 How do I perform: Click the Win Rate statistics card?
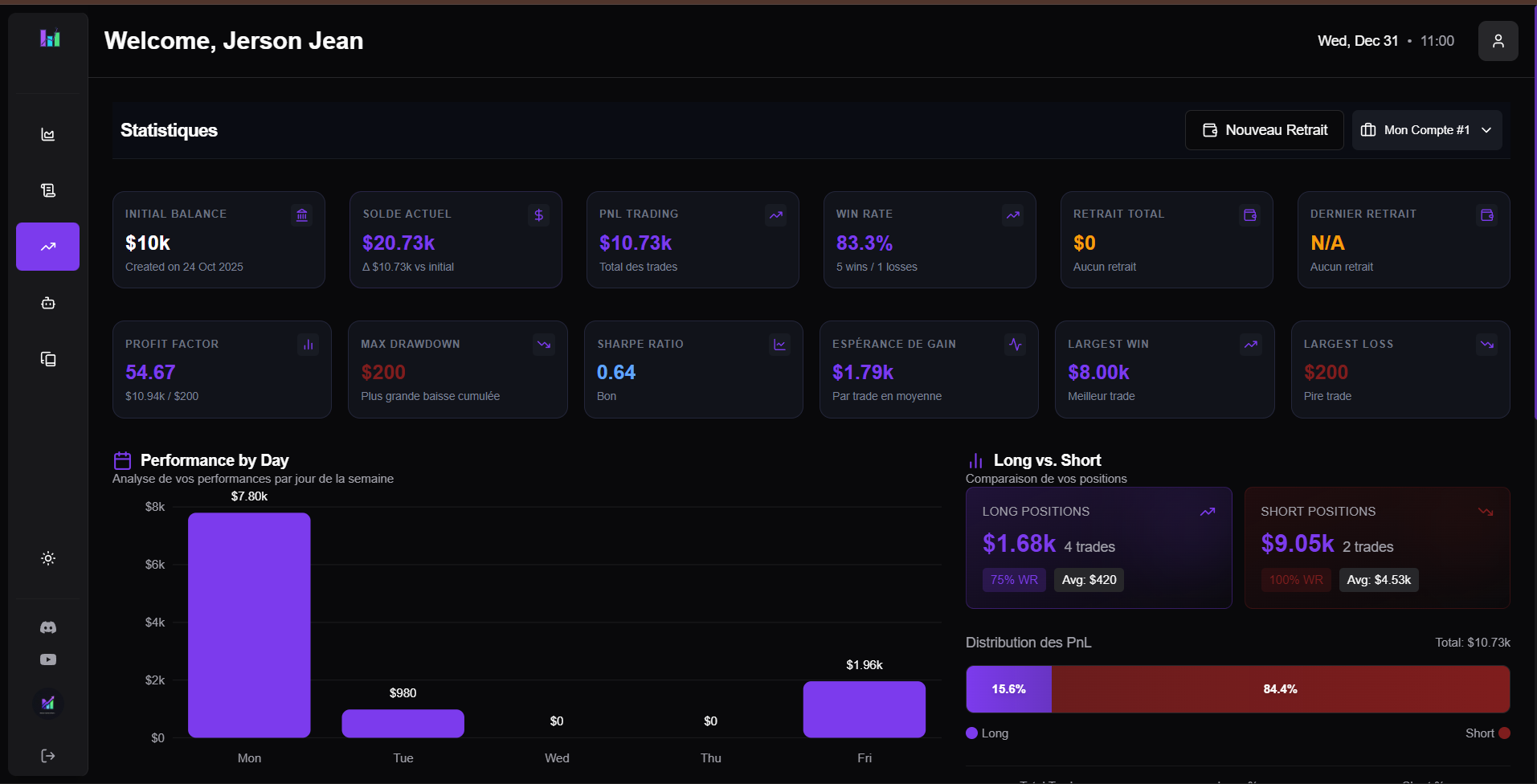tap(929, 239)
